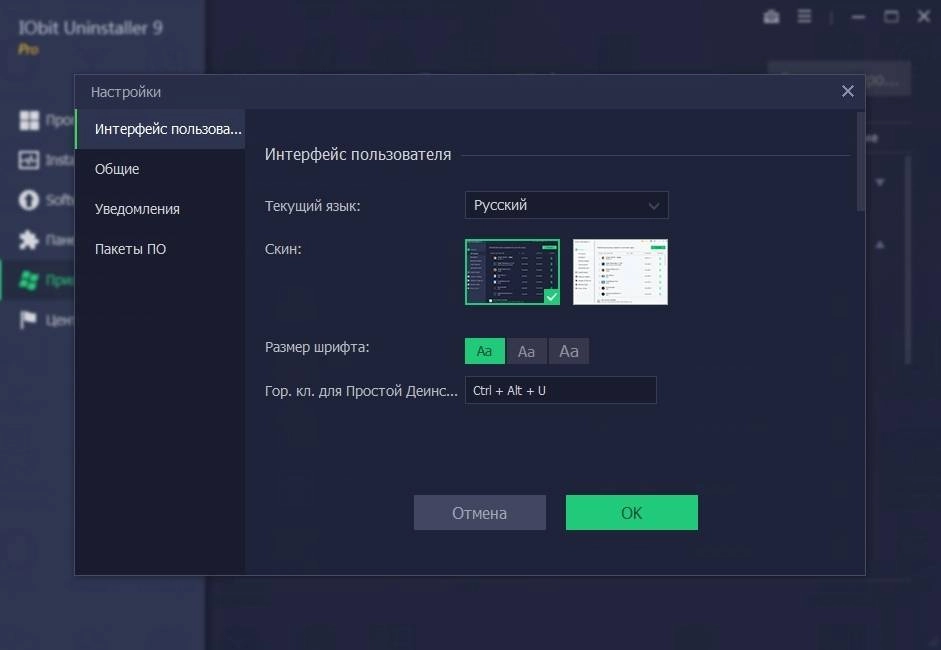Viewport: 941px width, 650px height.
Task: Click the checked green mark on dark skin
Action: (x=552, y=296)
